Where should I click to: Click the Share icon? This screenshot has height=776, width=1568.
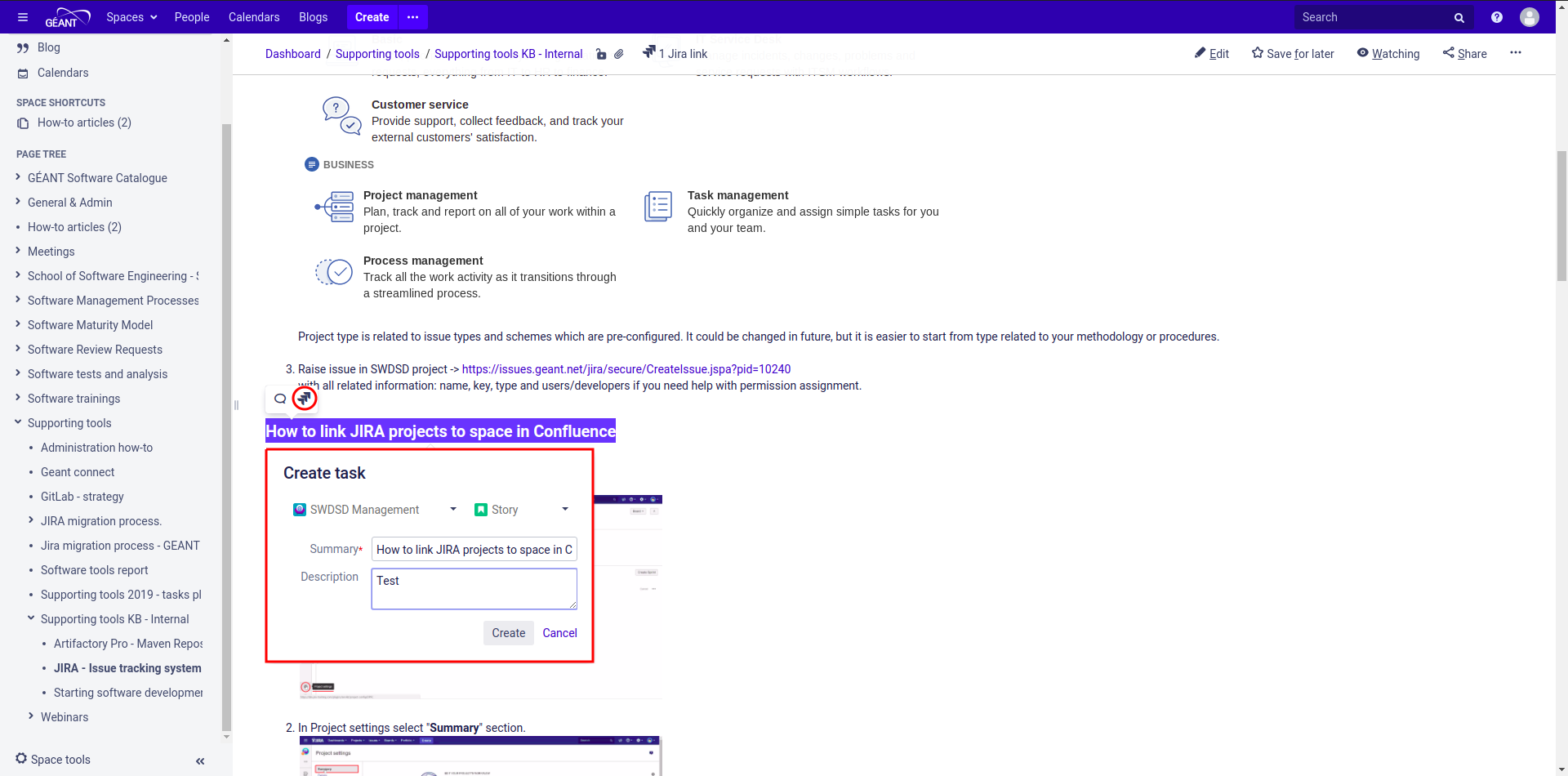pos(1449,53)
